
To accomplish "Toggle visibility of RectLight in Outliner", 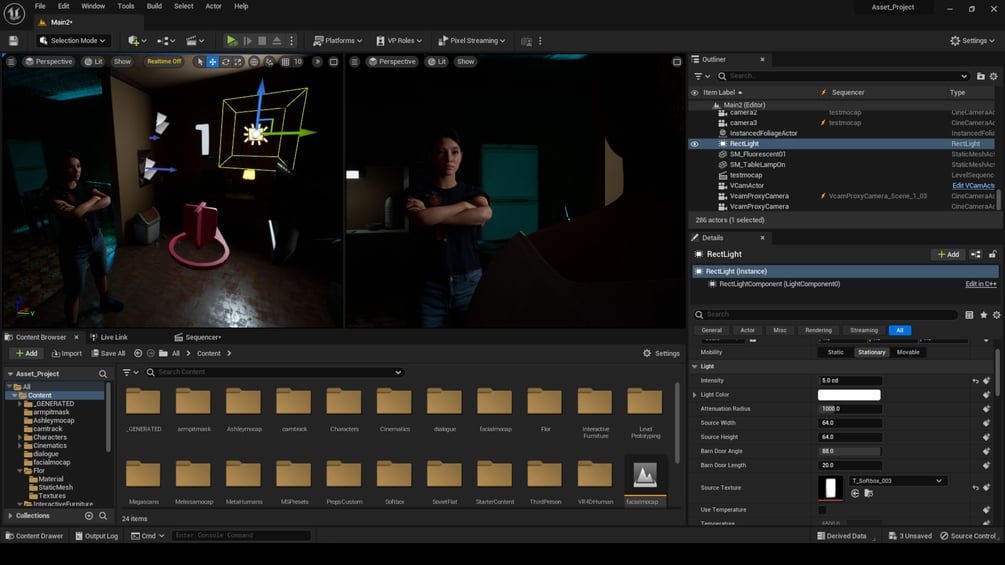I will click(694, 144).
